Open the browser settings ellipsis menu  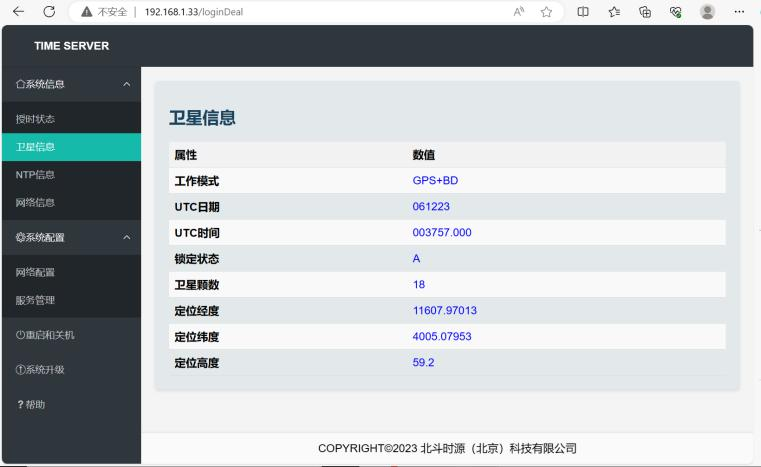point(739,12)
